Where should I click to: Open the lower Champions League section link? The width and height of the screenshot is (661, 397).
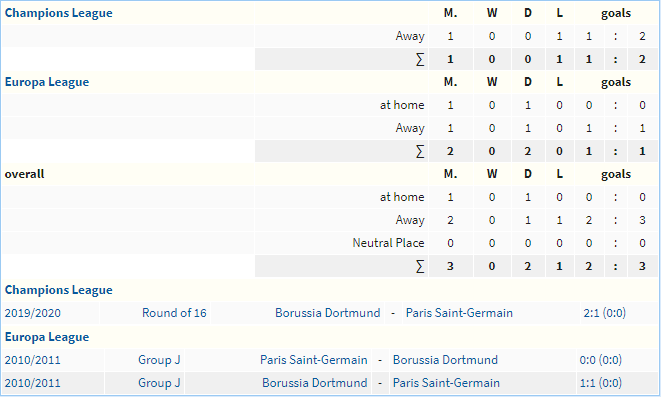(x=59, y=290)
